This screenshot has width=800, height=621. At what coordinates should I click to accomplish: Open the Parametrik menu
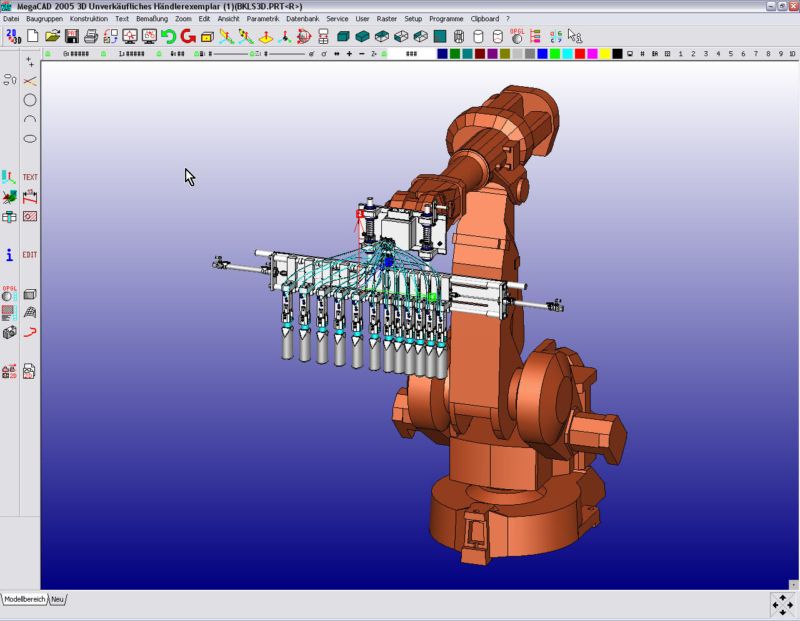click(263, 19)
